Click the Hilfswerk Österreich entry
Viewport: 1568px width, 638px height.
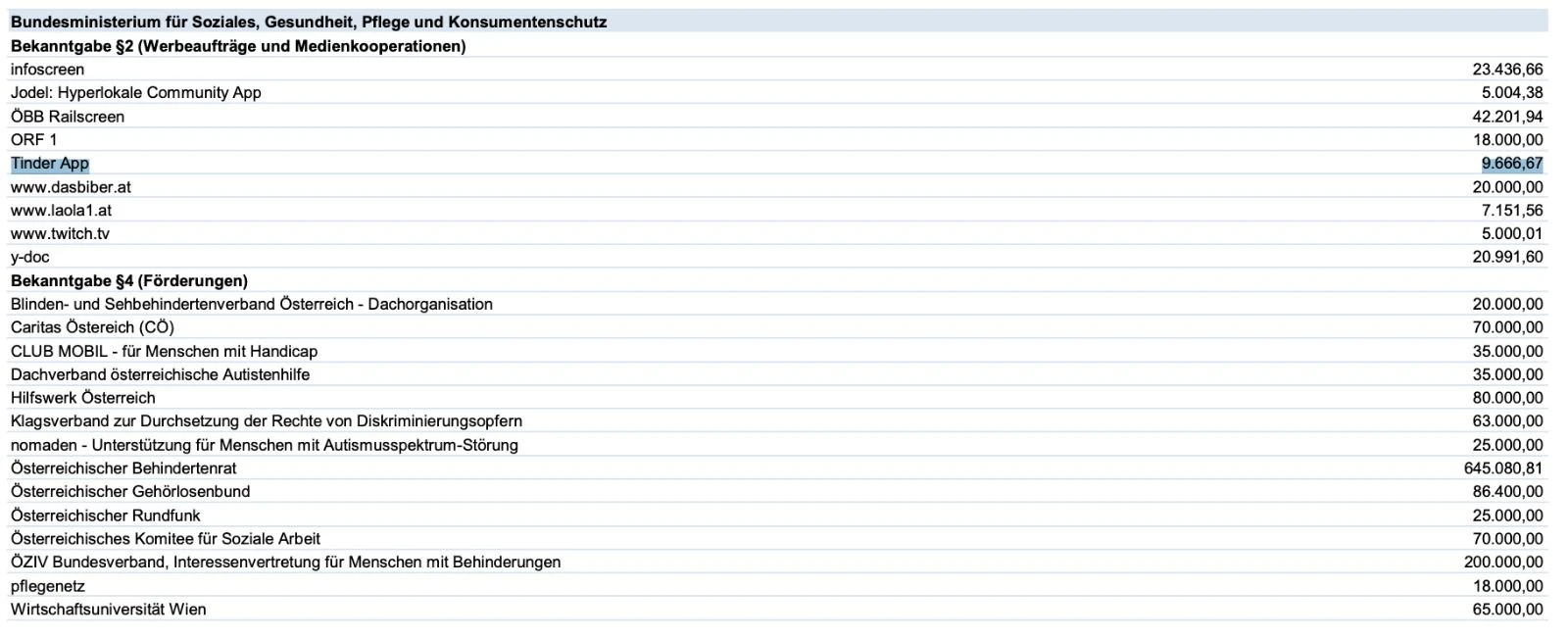tap(83, 398)
